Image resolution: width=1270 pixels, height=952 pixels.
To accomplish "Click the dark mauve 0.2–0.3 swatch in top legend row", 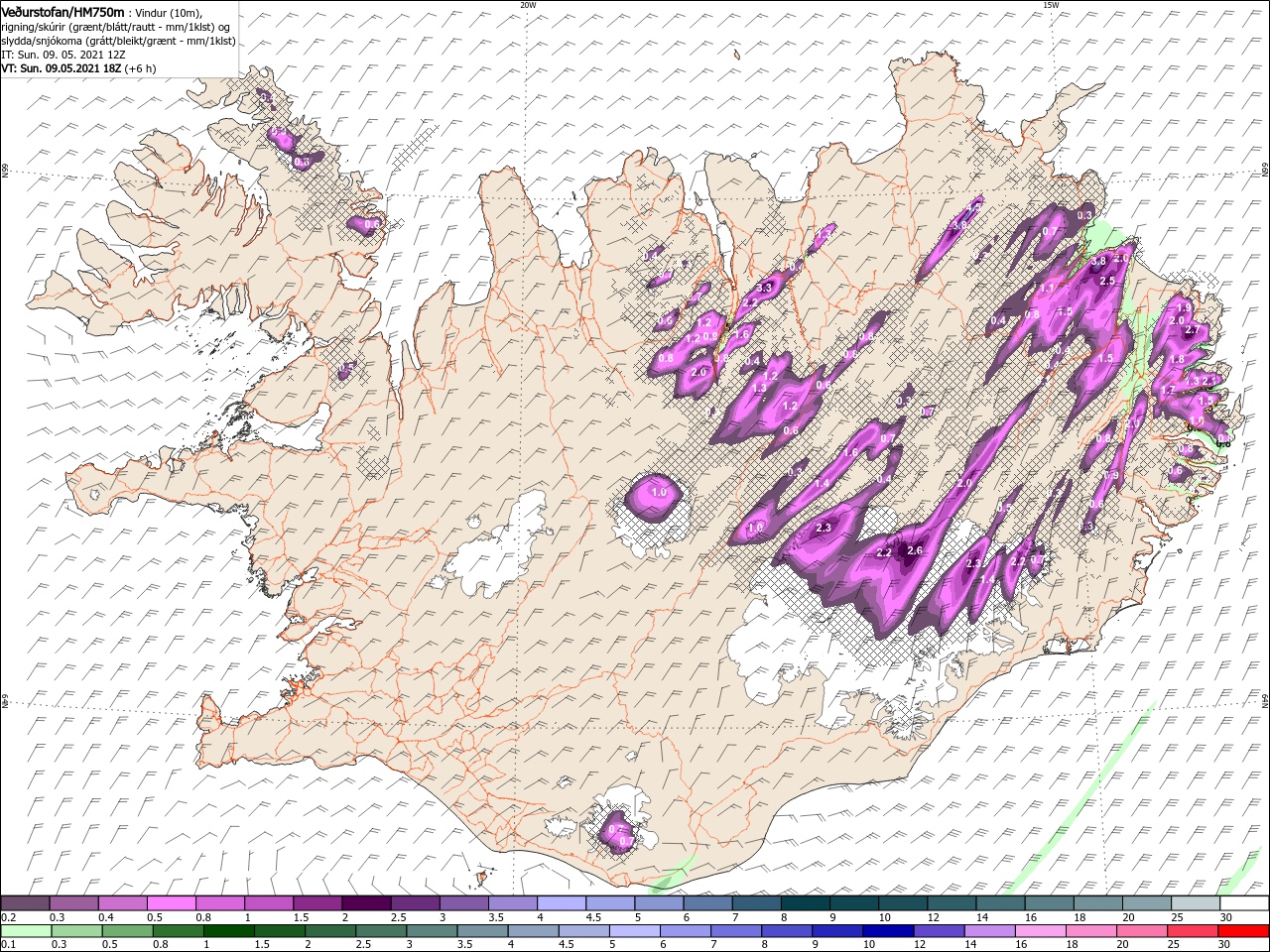I will (x=27, y=903).
